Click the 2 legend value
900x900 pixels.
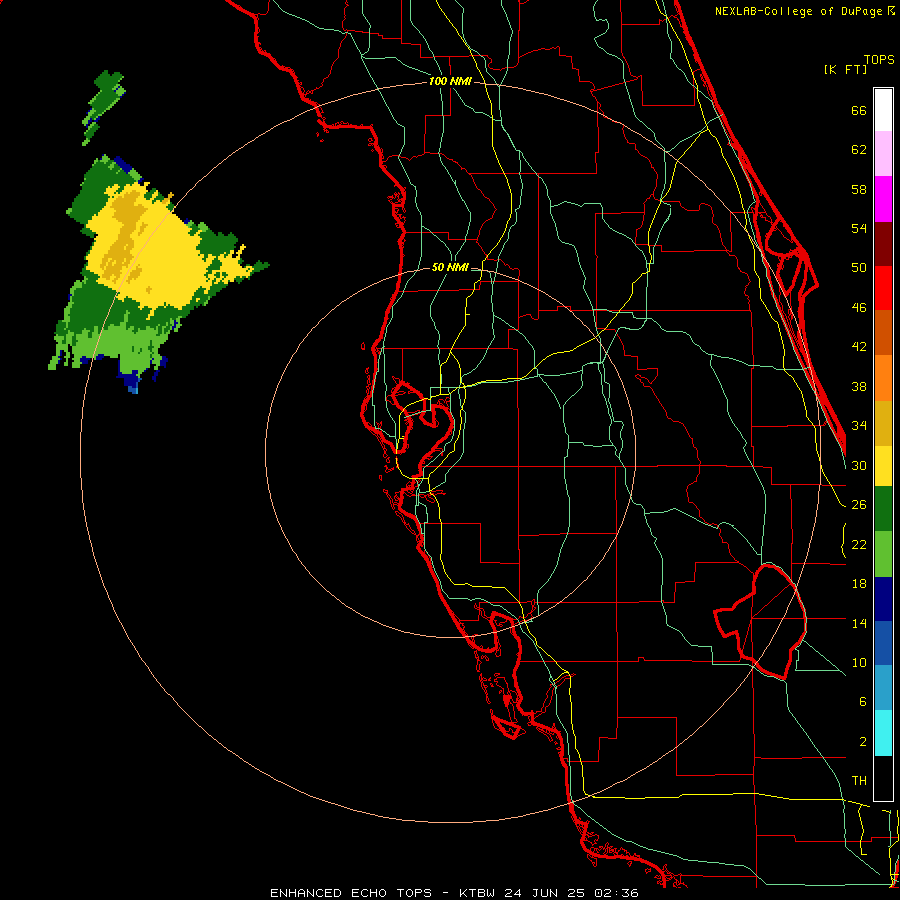862,742
